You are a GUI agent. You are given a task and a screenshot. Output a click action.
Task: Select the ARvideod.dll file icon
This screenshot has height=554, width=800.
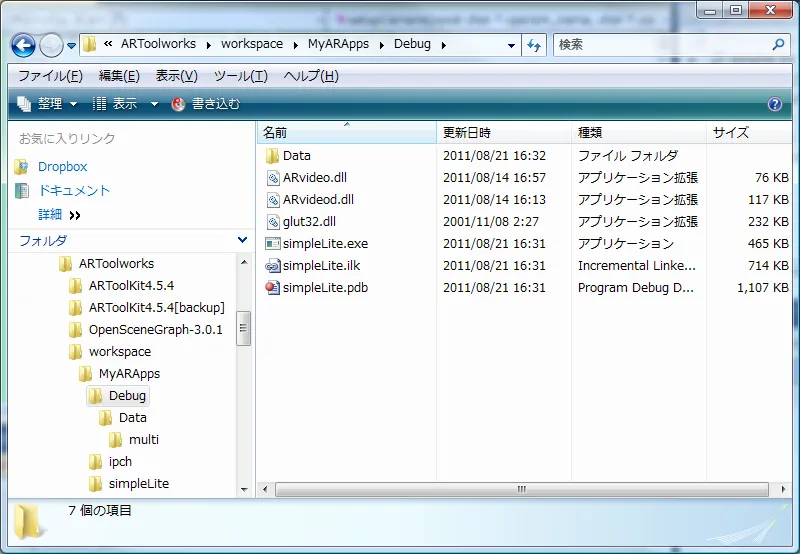[x=273, y=199]
